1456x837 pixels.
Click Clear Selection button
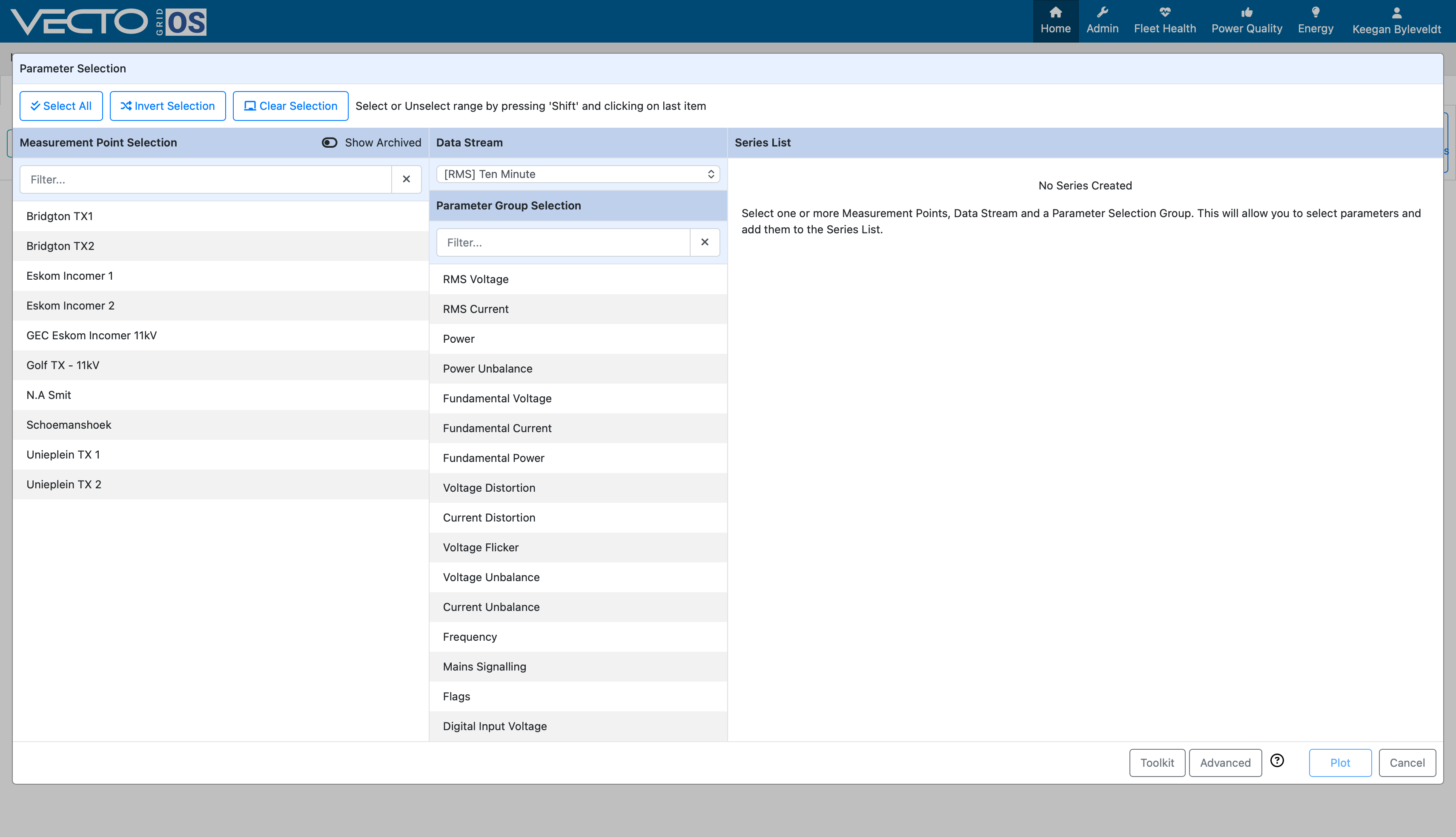(x=290, y=106)
